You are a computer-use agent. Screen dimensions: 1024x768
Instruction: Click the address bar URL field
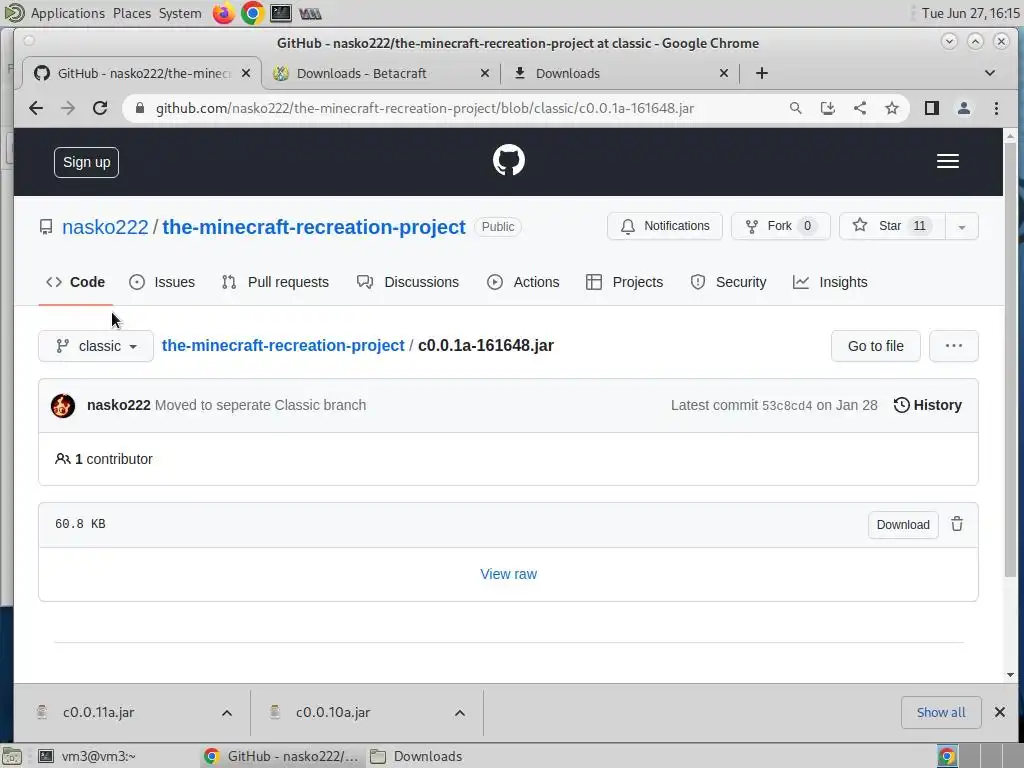pos(424,108)
